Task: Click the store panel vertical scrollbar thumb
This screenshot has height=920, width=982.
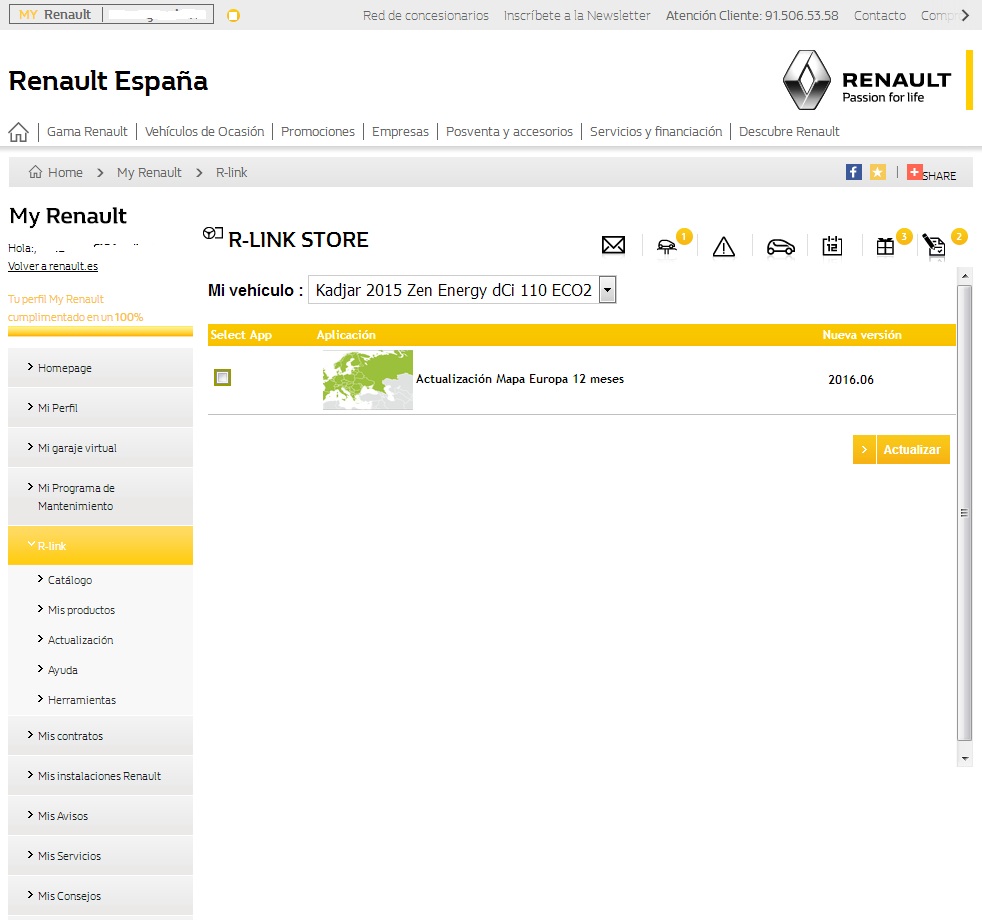Action: (964, 512)
